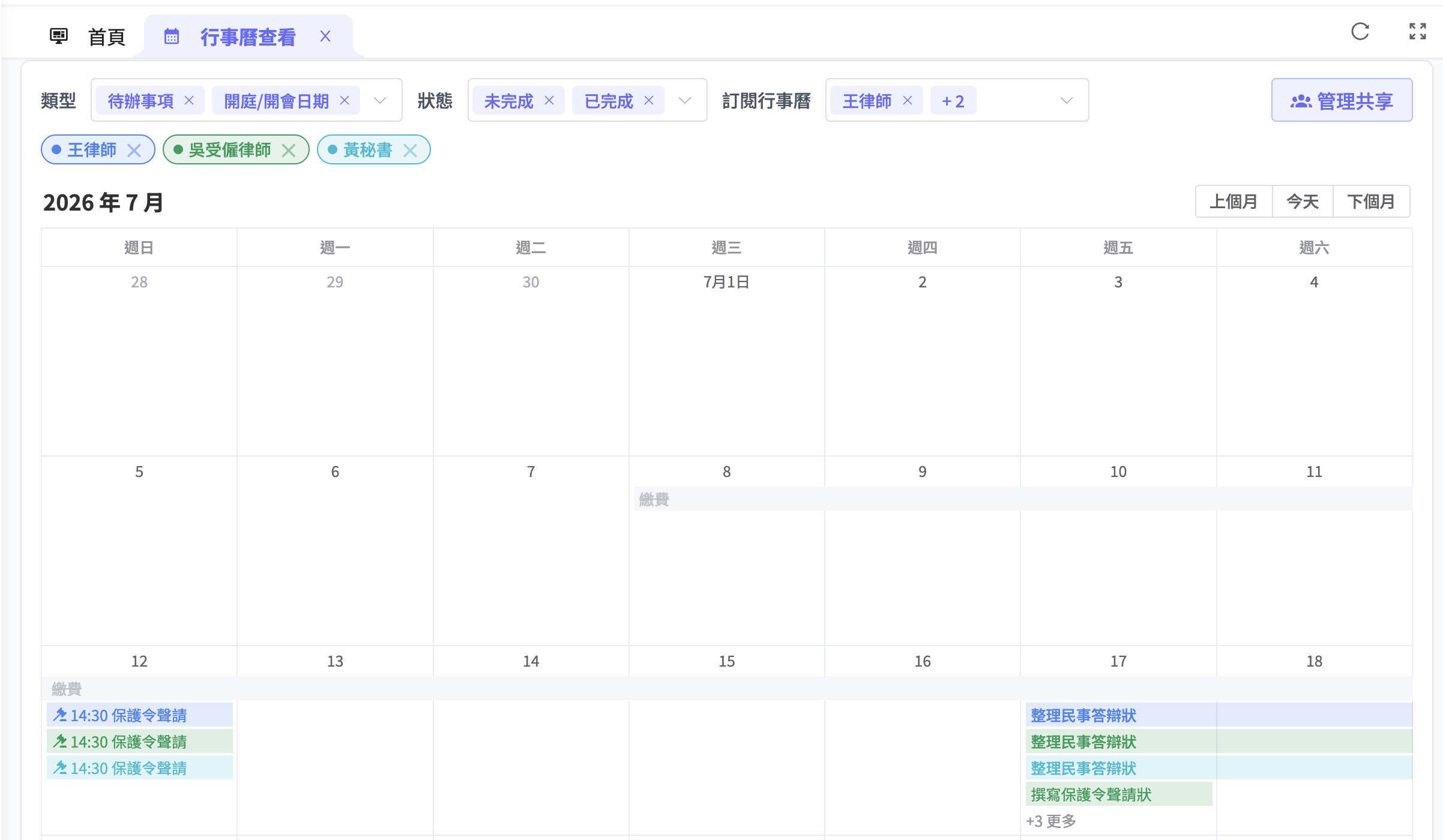The width and height of the screenshot is (1443, 840).
Task: Select July 10 date number
Action: [1118, 472]
